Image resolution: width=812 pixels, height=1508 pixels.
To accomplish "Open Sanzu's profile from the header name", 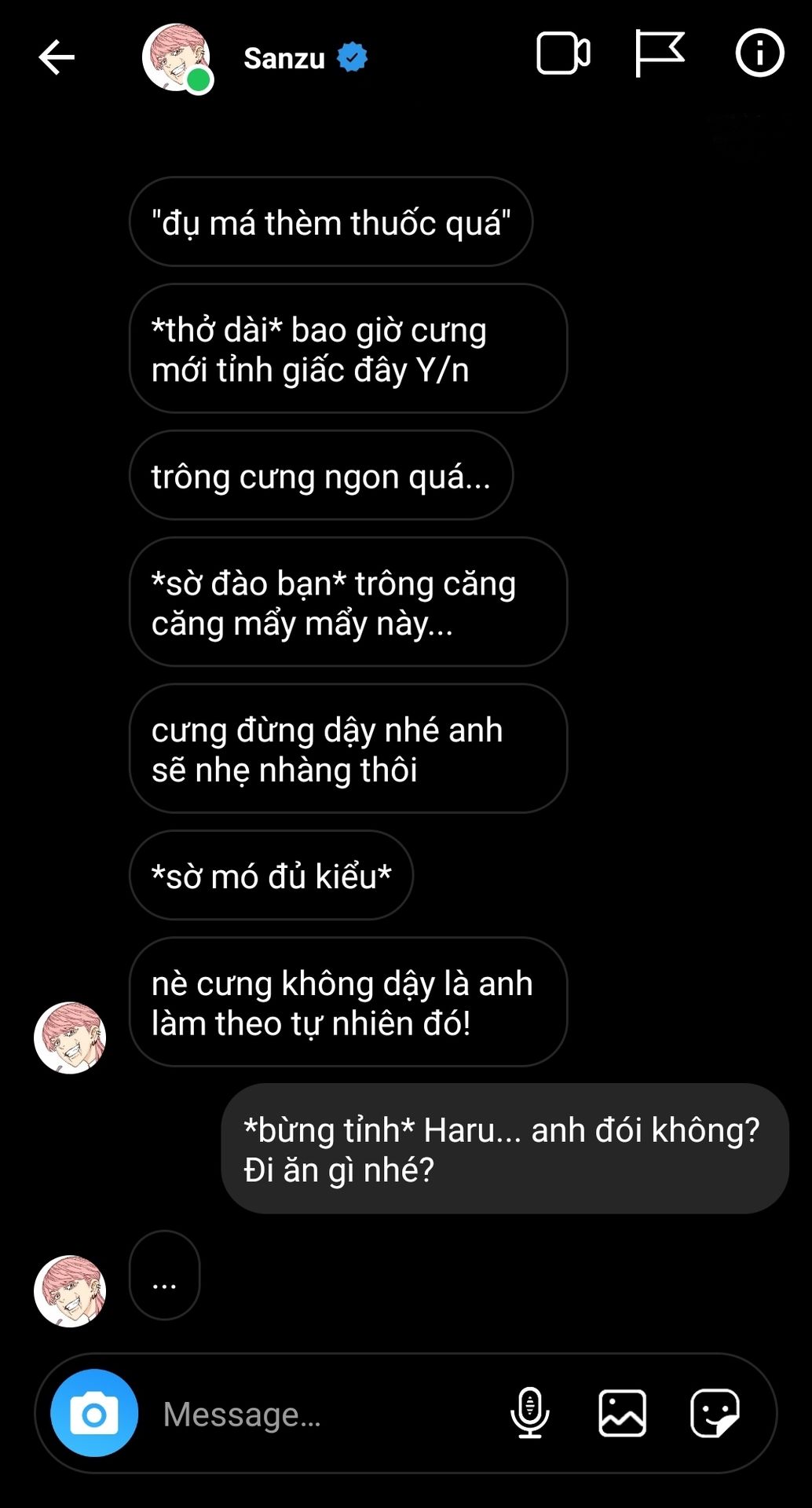I will [x=284, y=58].
